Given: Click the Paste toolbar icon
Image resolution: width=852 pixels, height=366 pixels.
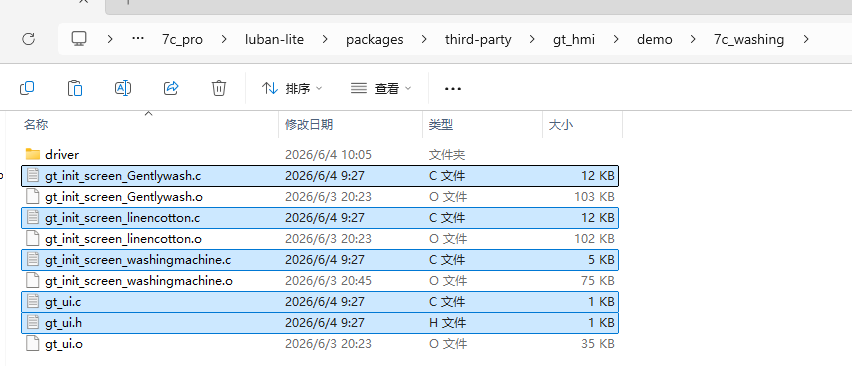Looking at the screenshot, I should pos(74,88).
